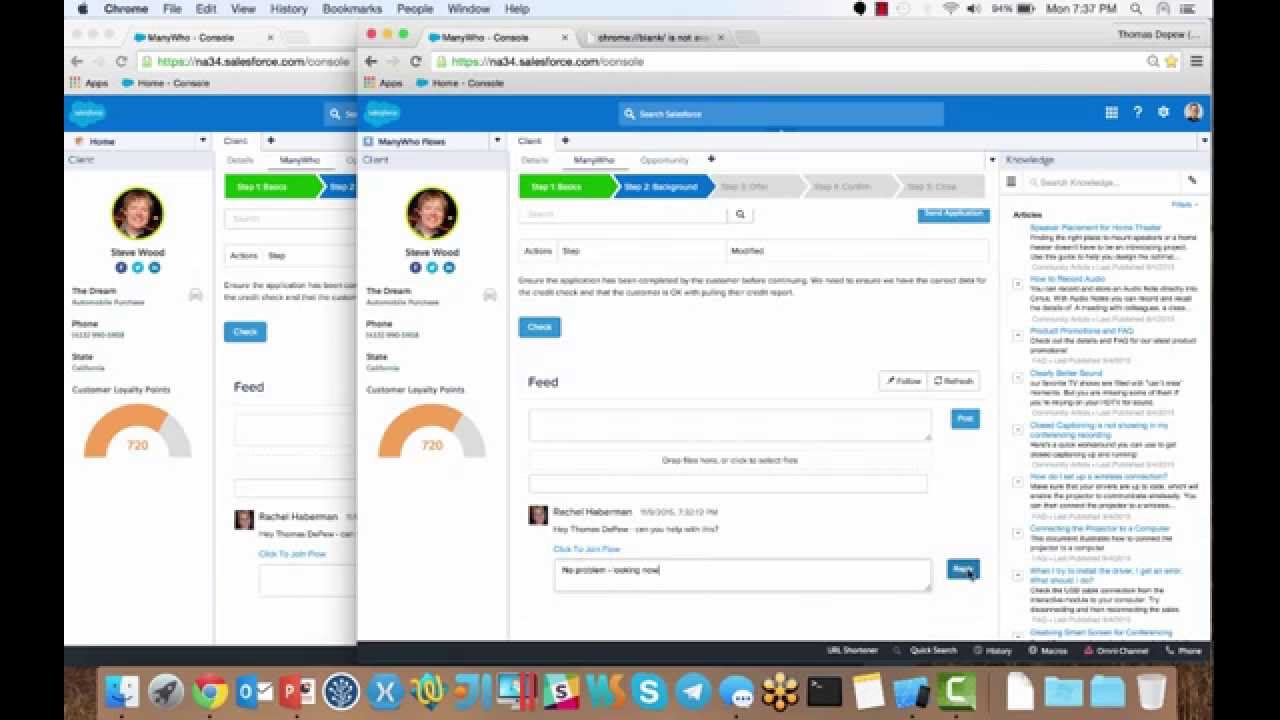This screenshot has height=720, width=1280.
Task: Open Google Chrome from the Dock
Action: click(x=210, y=692)
